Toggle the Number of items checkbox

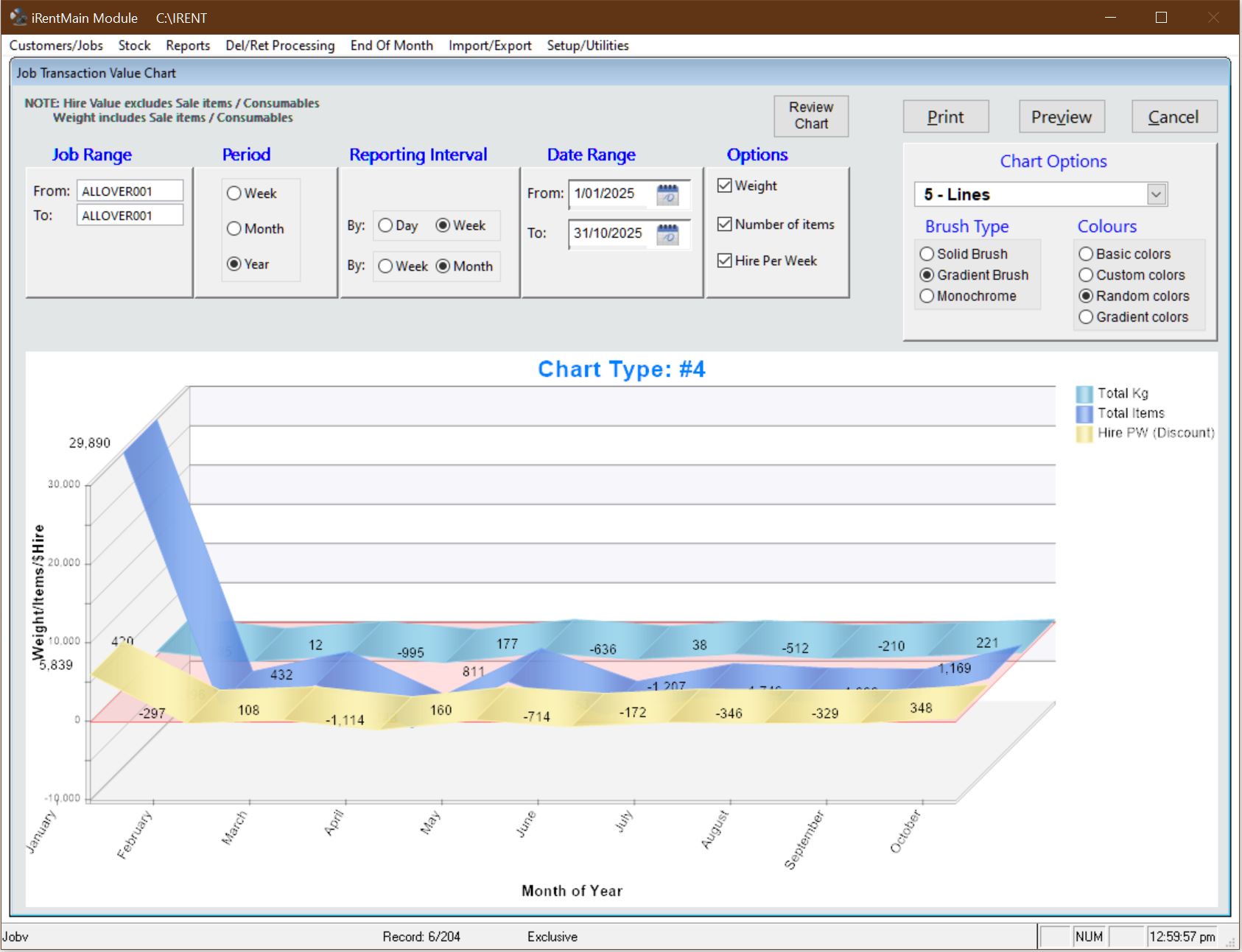[x=725, y=225]
